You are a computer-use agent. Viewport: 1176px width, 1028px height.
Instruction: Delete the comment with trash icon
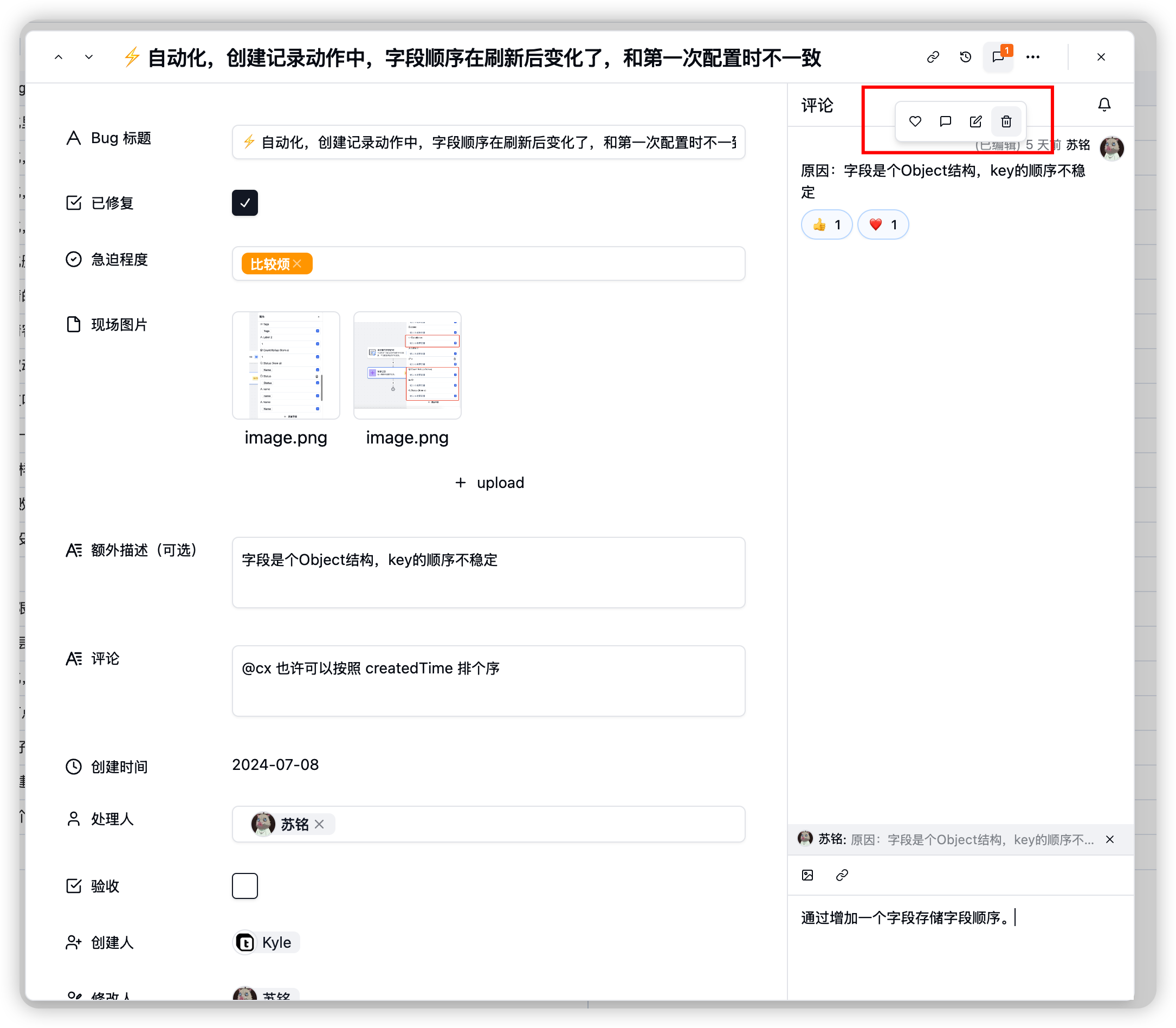pyautogui.click(x=1006, y=121)
